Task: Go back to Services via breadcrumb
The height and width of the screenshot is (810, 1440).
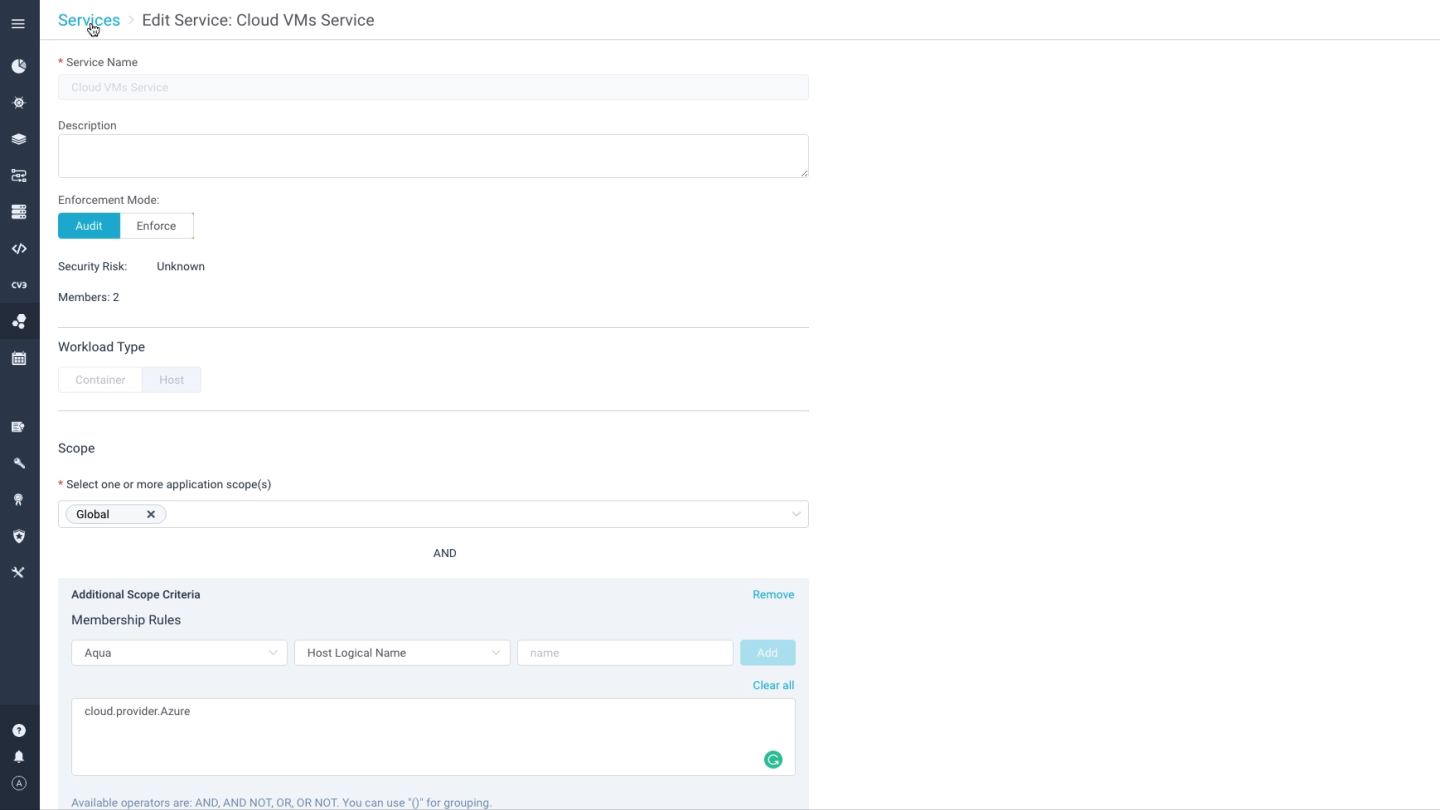Action: point(89,20)
